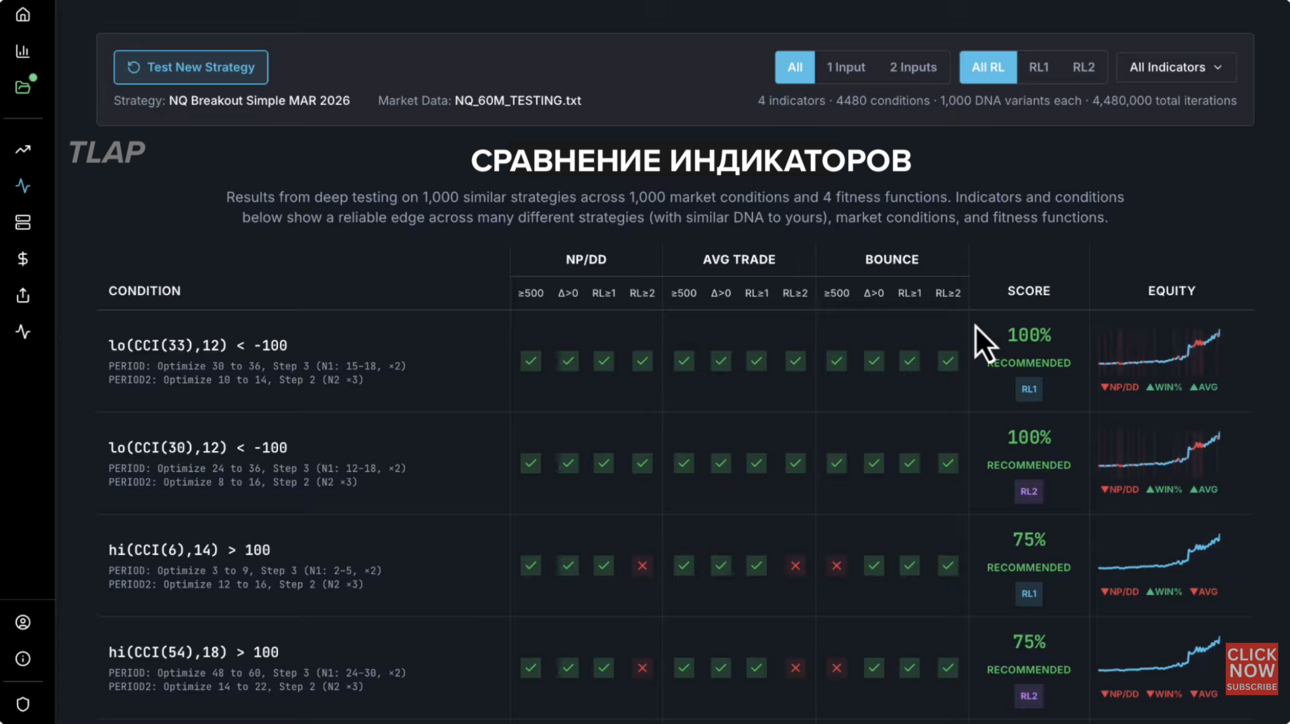Click condition text 'lo(CCI(33),12) < -100'
The width and height of the screenshot is (1290, 724).
[x=198, y=346]
